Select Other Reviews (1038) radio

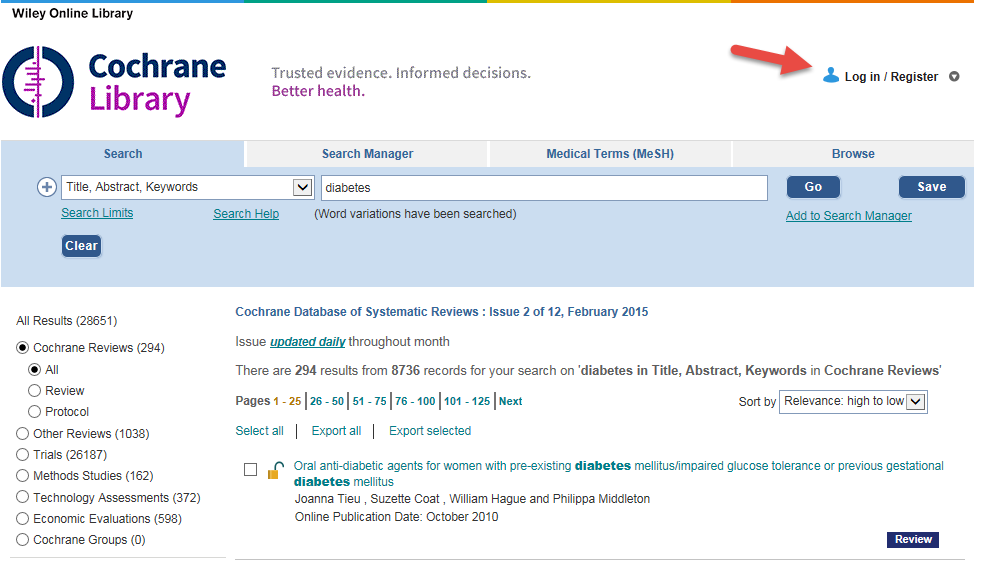click(23, 433)
